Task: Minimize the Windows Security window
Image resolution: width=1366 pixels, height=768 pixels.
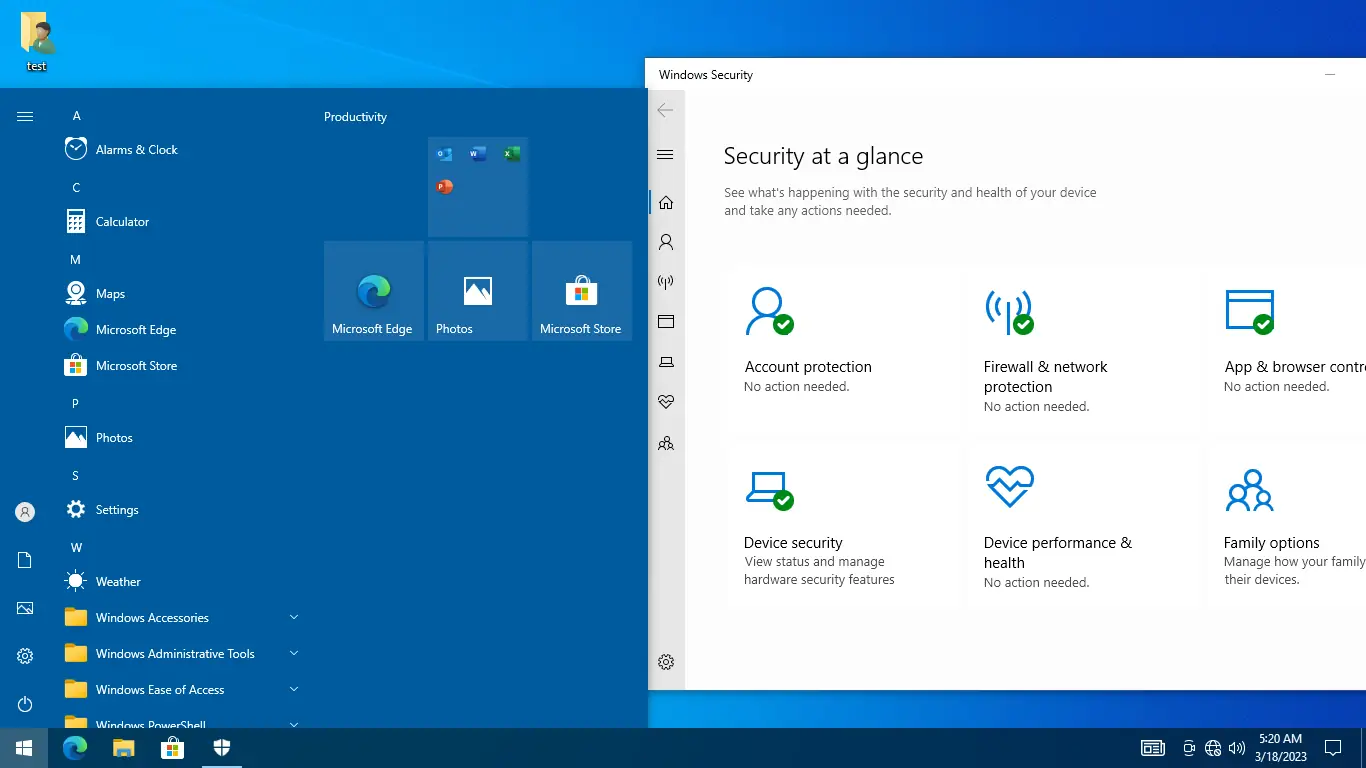Action: pos(1330,74)
